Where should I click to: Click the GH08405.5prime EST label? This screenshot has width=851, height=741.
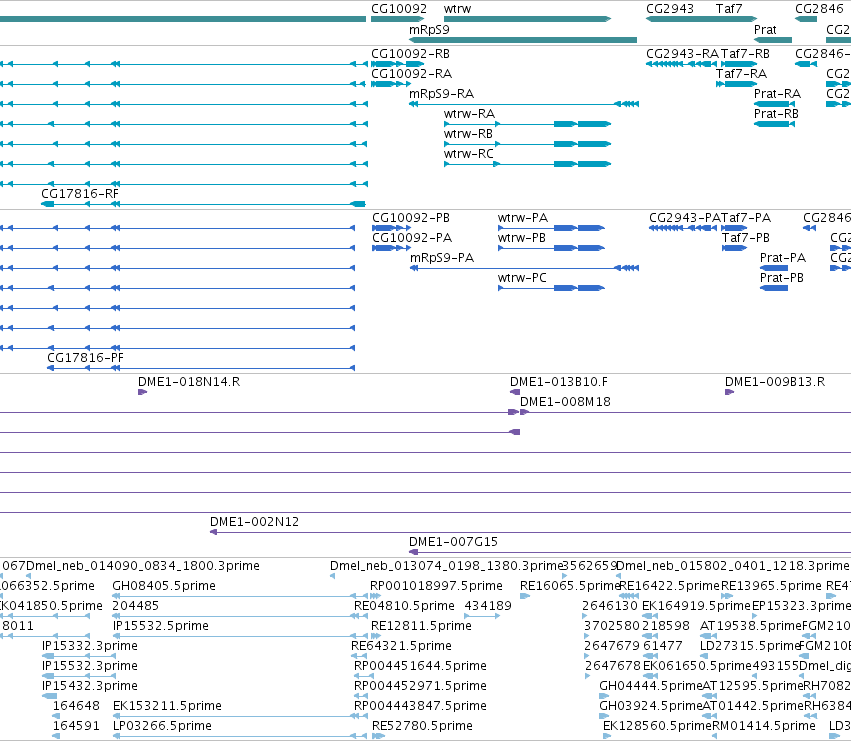(x=164, y=586)
